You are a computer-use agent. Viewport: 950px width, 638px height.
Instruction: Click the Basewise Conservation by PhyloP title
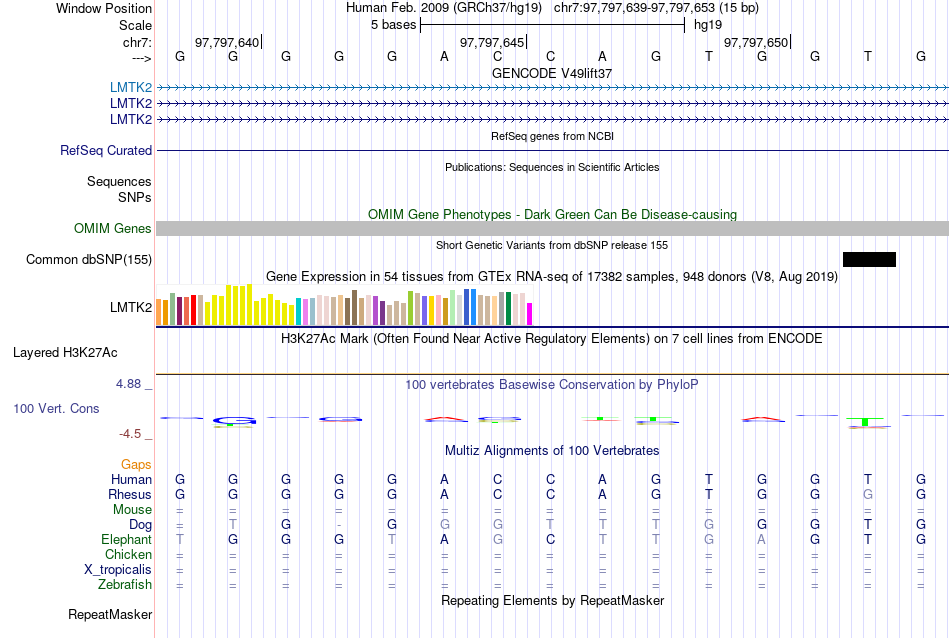552,385
